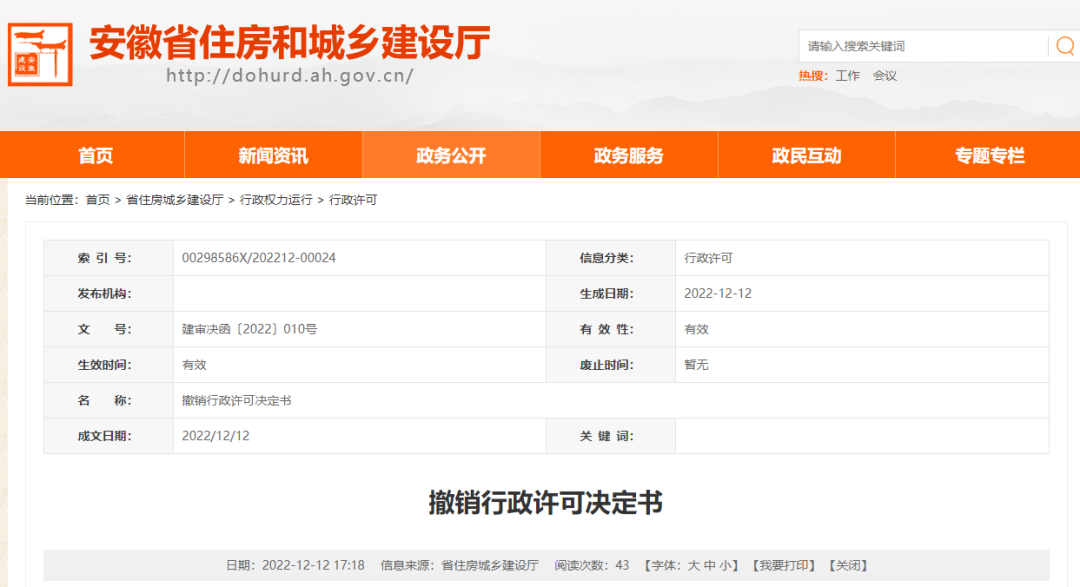This screenshot has width=1080, height=587.
Task: Open the 新闻资讯 navigation tab
Action: pos(273,156)
